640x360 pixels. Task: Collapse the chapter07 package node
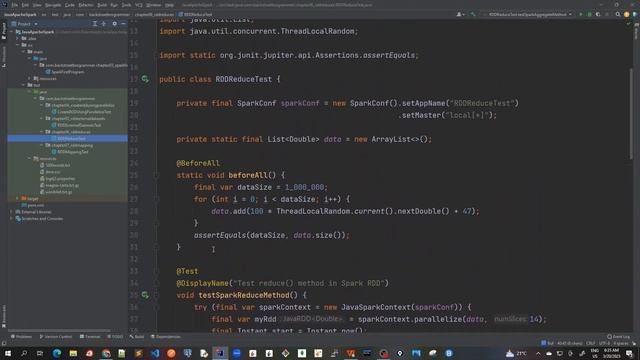(42, 145)
